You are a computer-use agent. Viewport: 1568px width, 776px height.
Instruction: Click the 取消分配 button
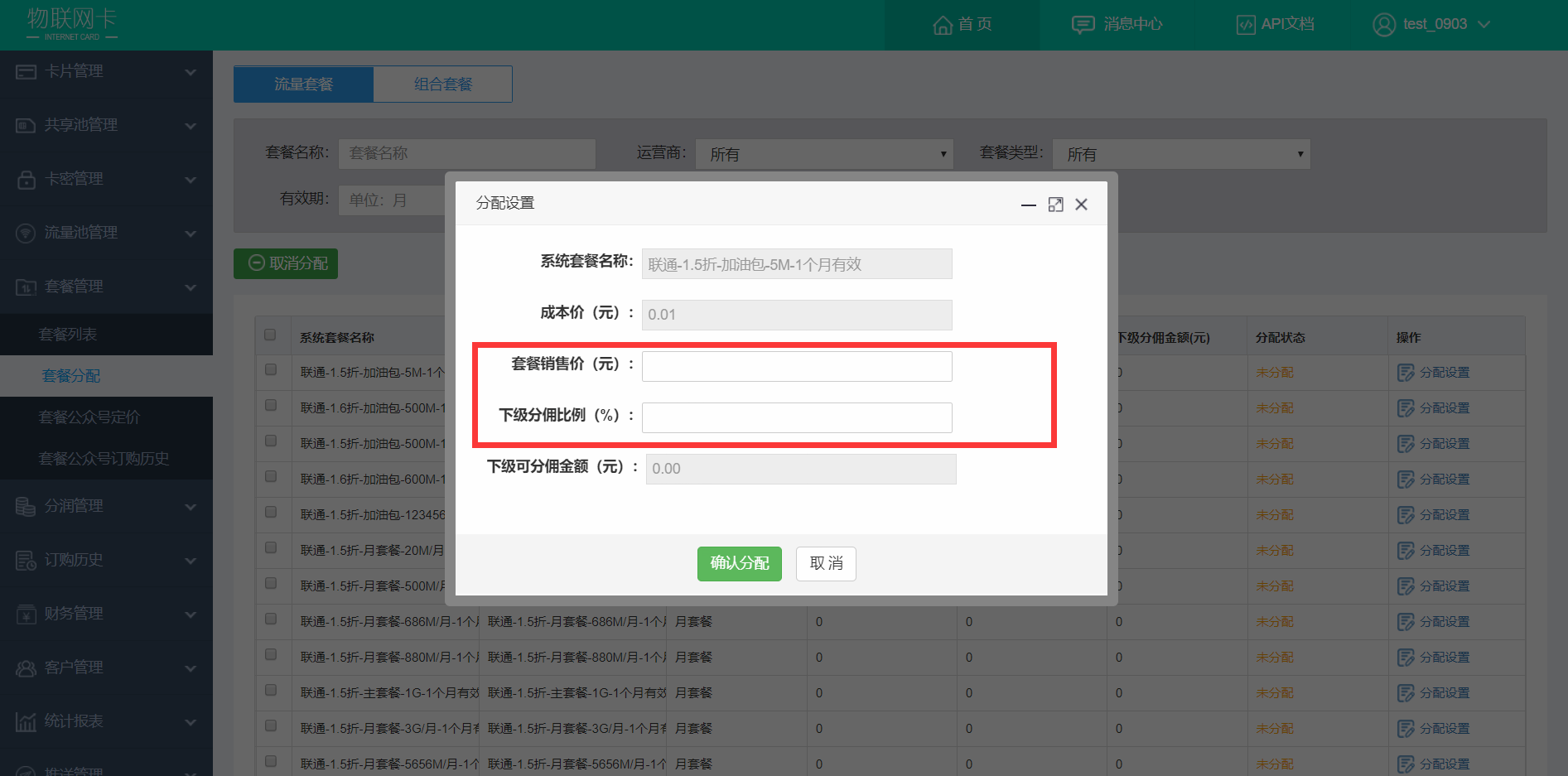[x=286, y=263]
